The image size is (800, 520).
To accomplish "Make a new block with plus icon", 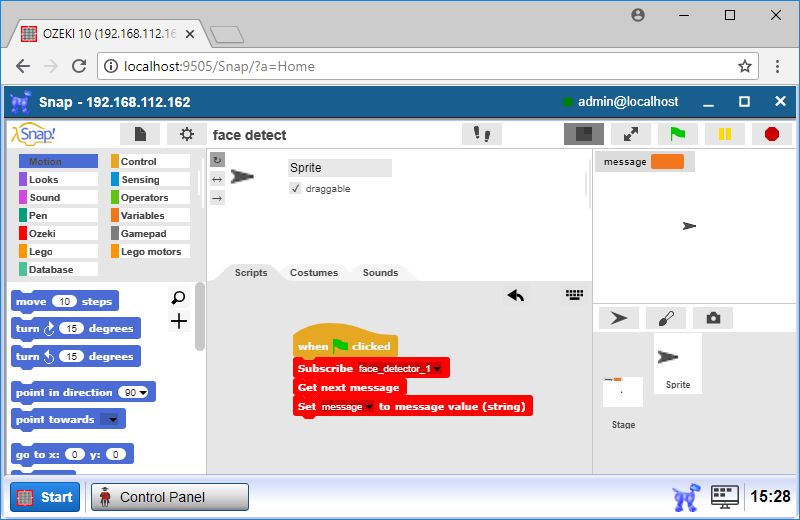I will pyautogui.click(x=179, y=321).
